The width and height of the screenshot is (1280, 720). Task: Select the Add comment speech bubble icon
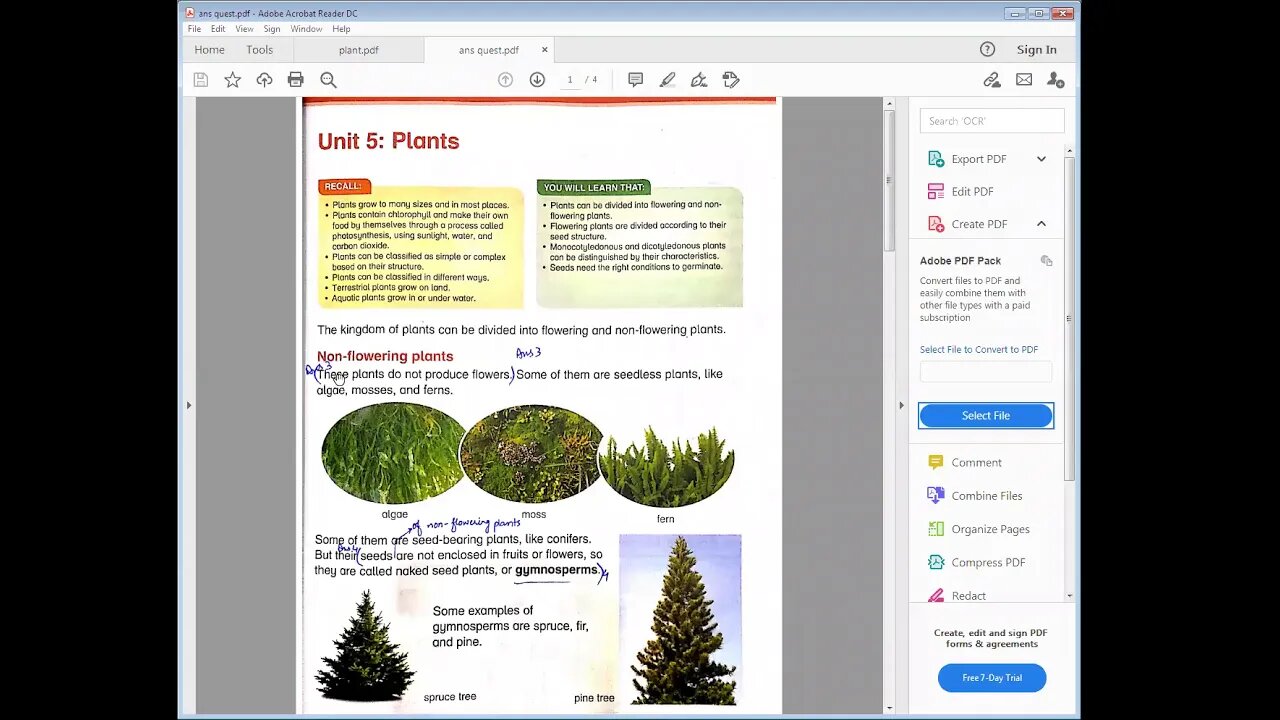635,80
